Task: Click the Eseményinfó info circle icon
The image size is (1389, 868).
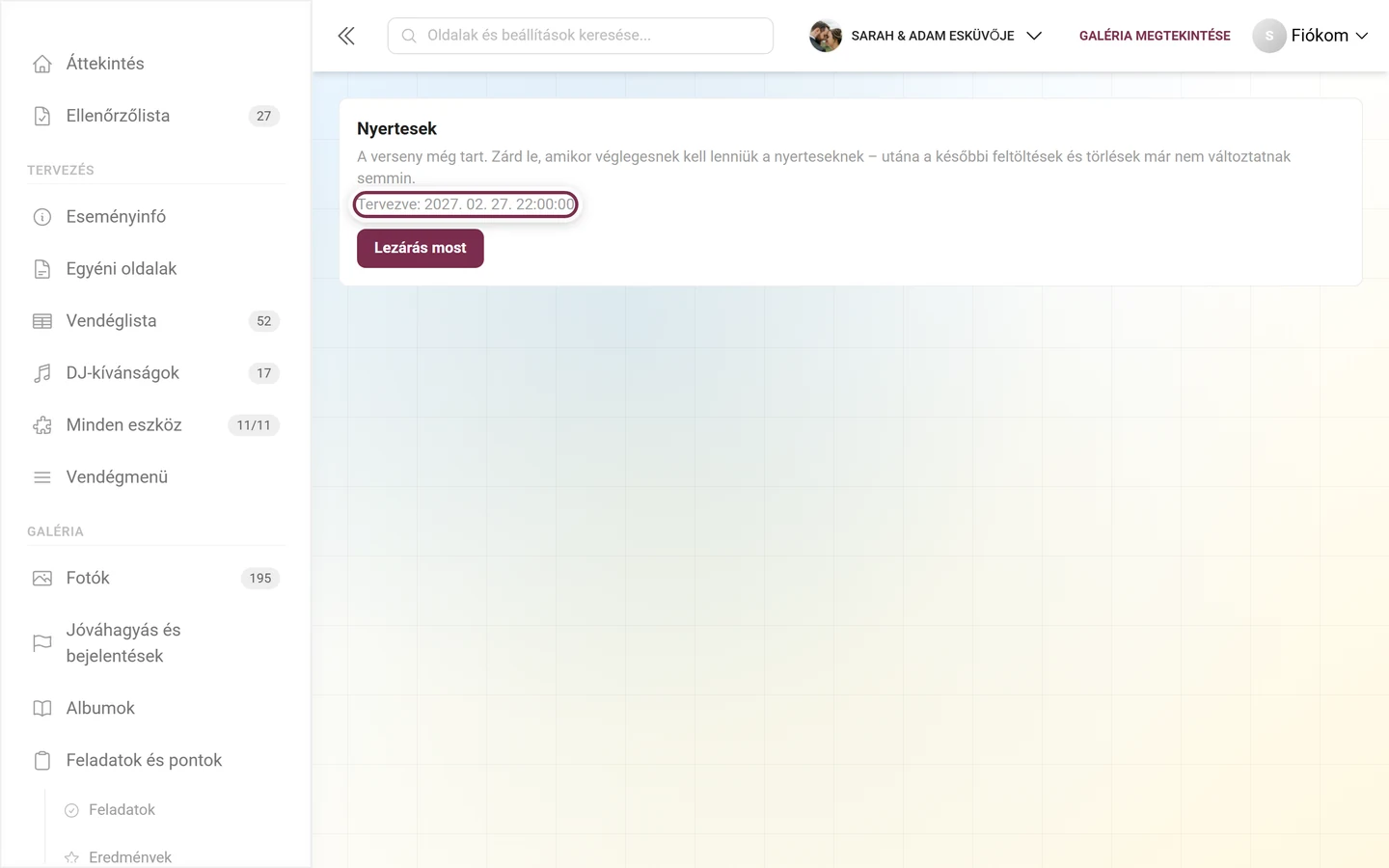Action: click(42, 217)
